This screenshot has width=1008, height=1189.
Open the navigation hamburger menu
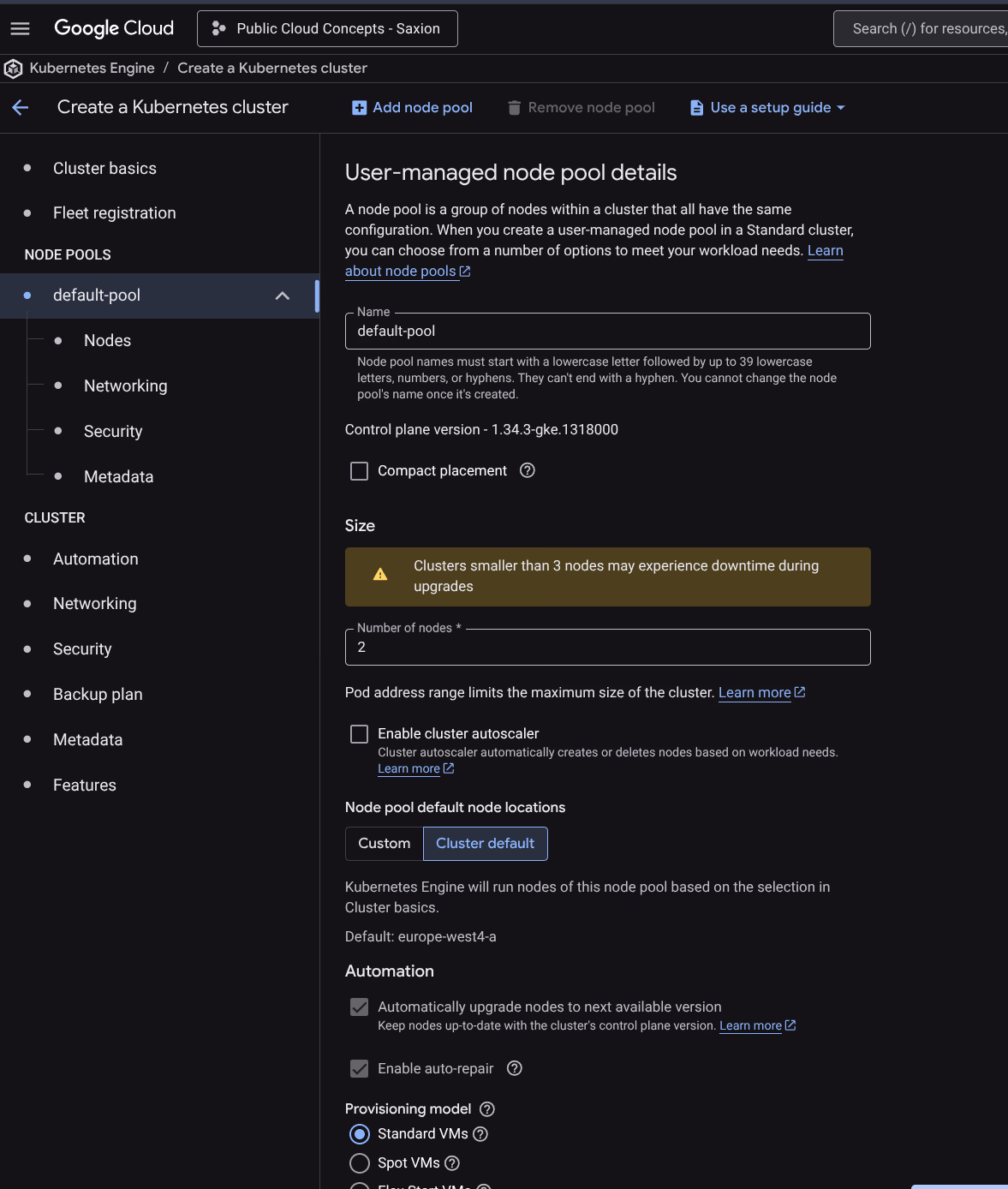[19, 27]
